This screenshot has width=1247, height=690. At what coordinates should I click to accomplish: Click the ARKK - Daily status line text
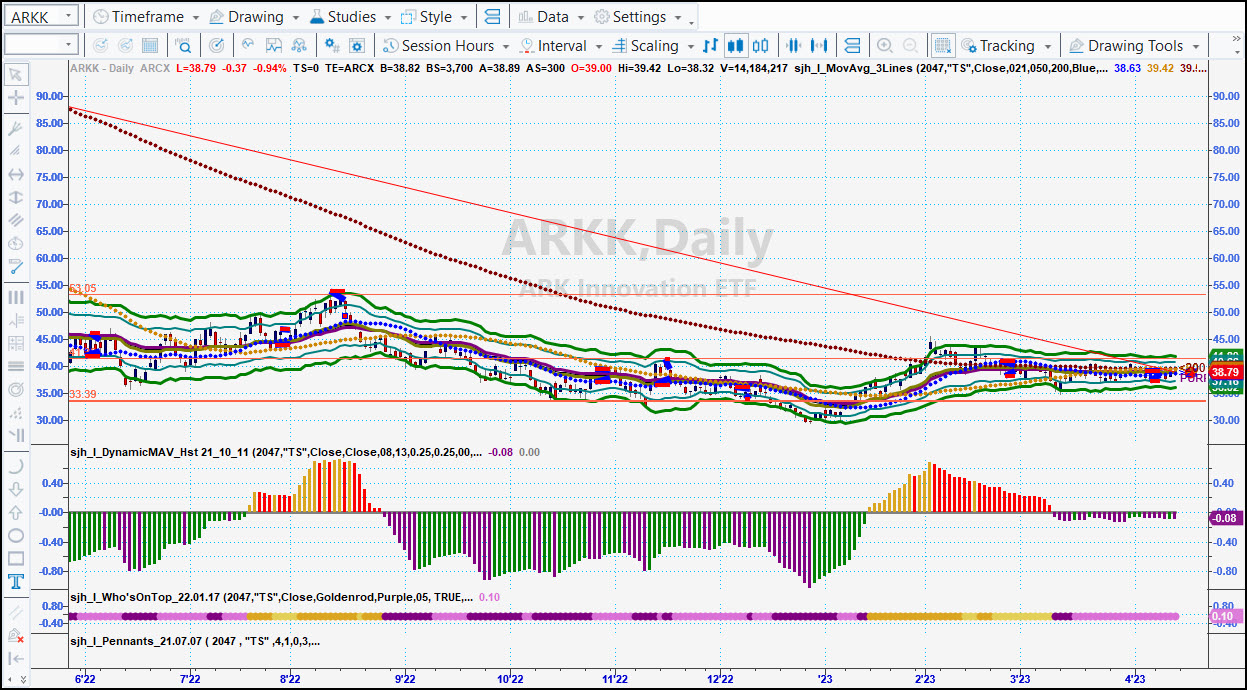(103, 68)
